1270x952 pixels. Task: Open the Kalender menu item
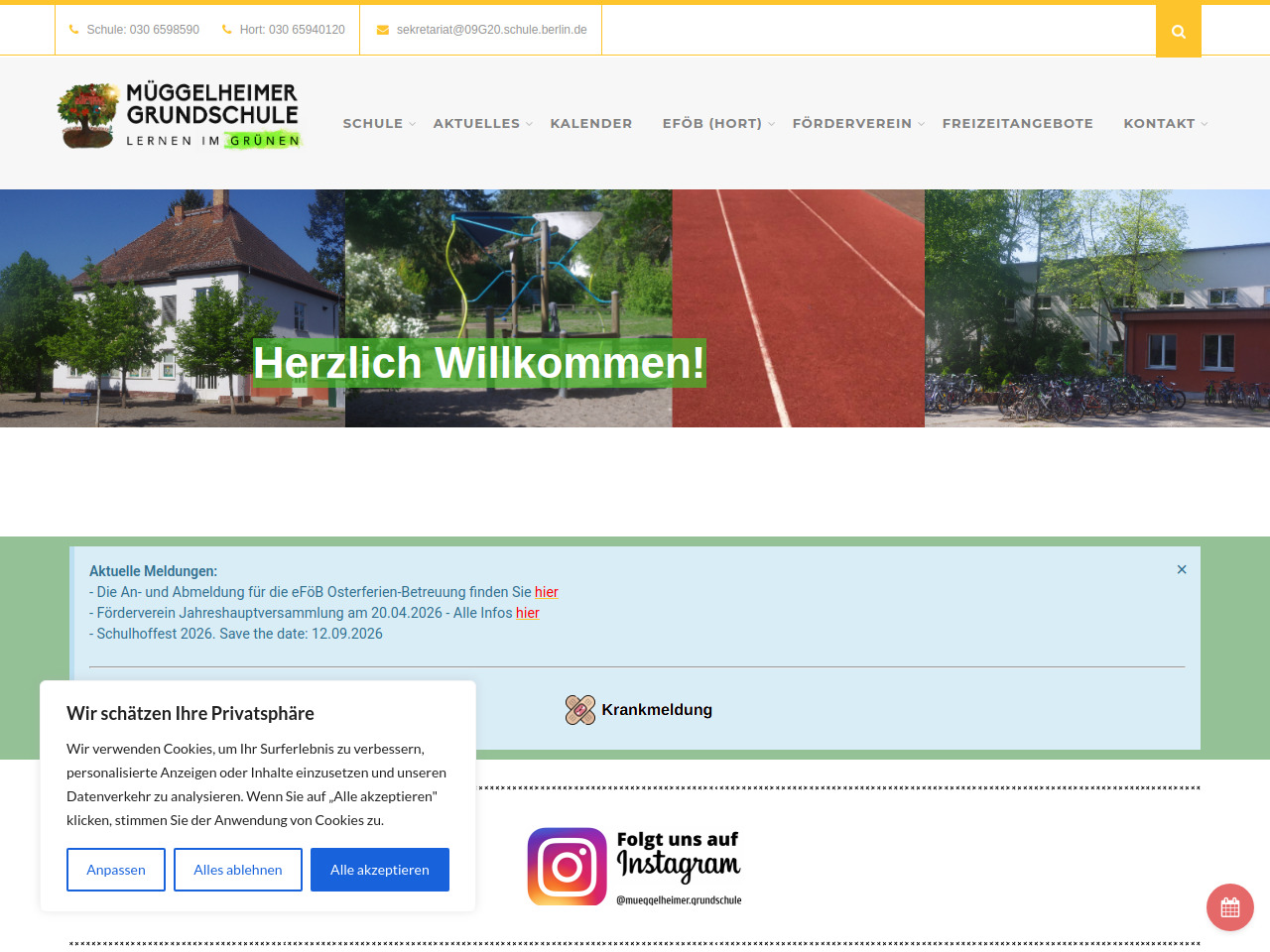tap(590, 124)
